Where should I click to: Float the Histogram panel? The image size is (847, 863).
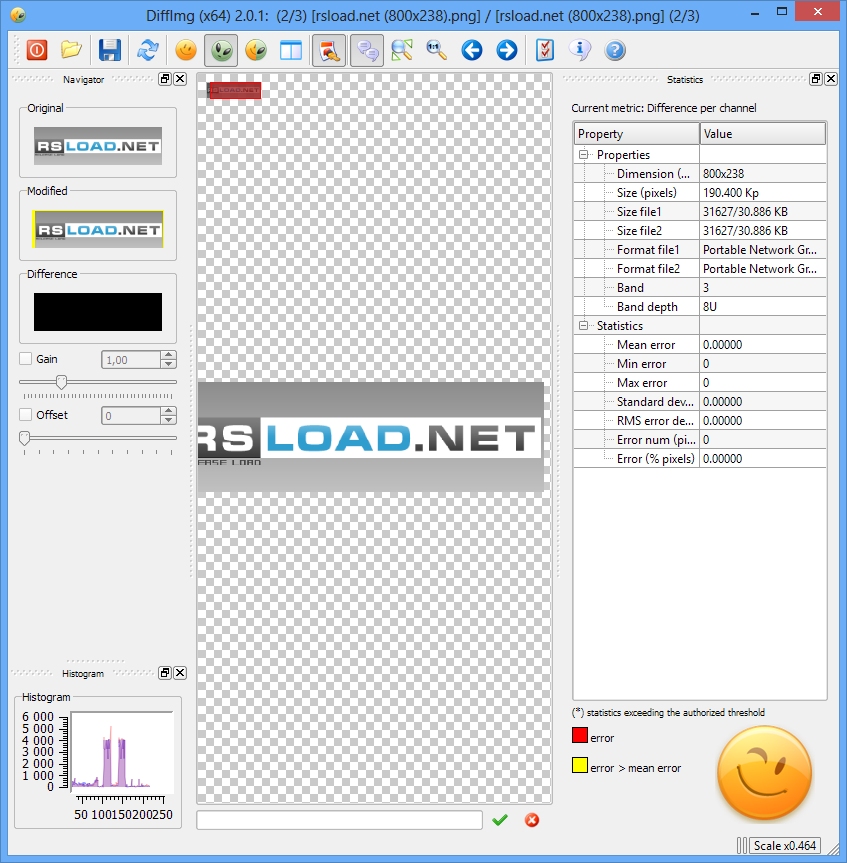165,673
